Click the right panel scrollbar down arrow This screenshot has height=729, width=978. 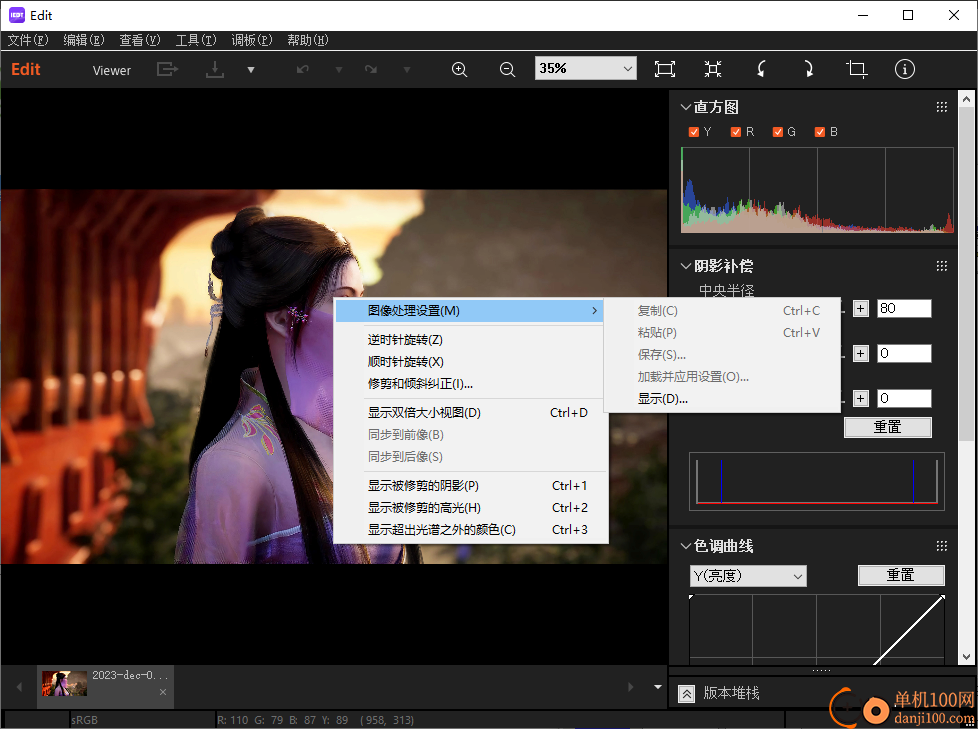pos(966,657)
